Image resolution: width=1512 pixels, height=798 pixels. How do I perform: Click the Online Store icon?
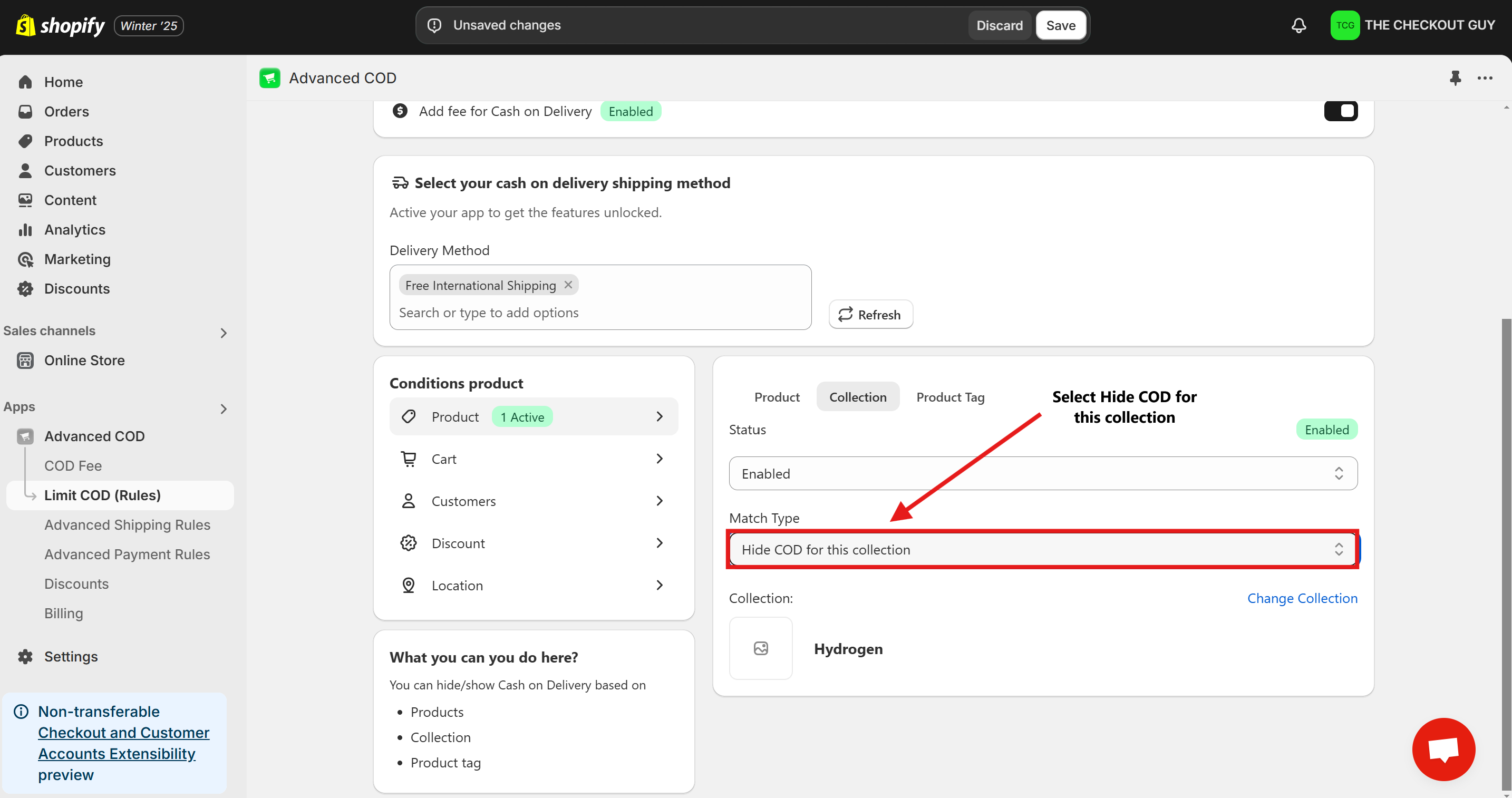(25, 361)
